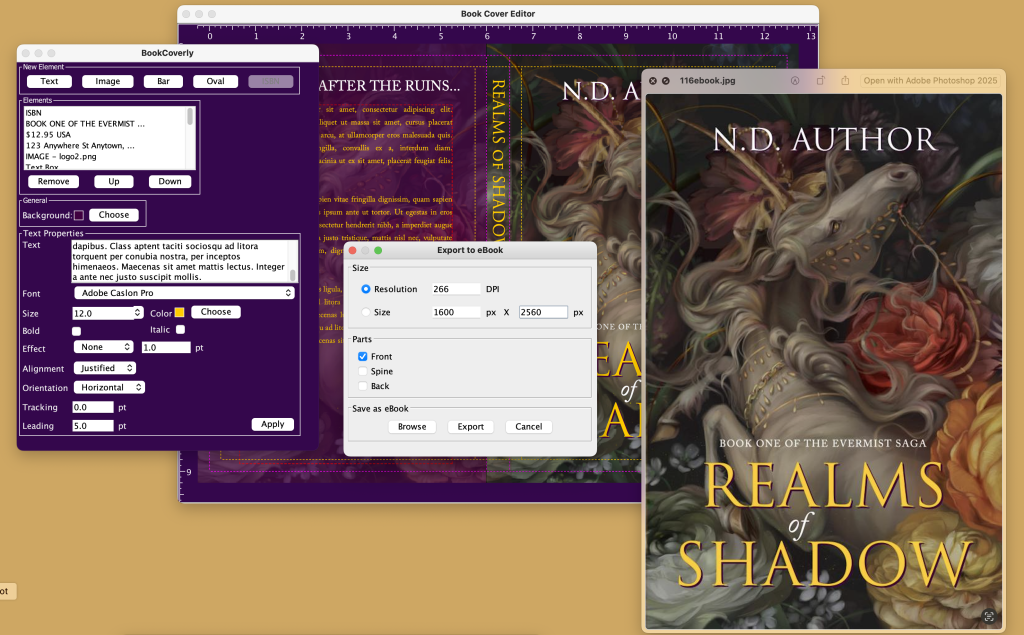1024x635 pixels.
Task: Enable the Italic checkbox in Text Properties
Action: 180,330
